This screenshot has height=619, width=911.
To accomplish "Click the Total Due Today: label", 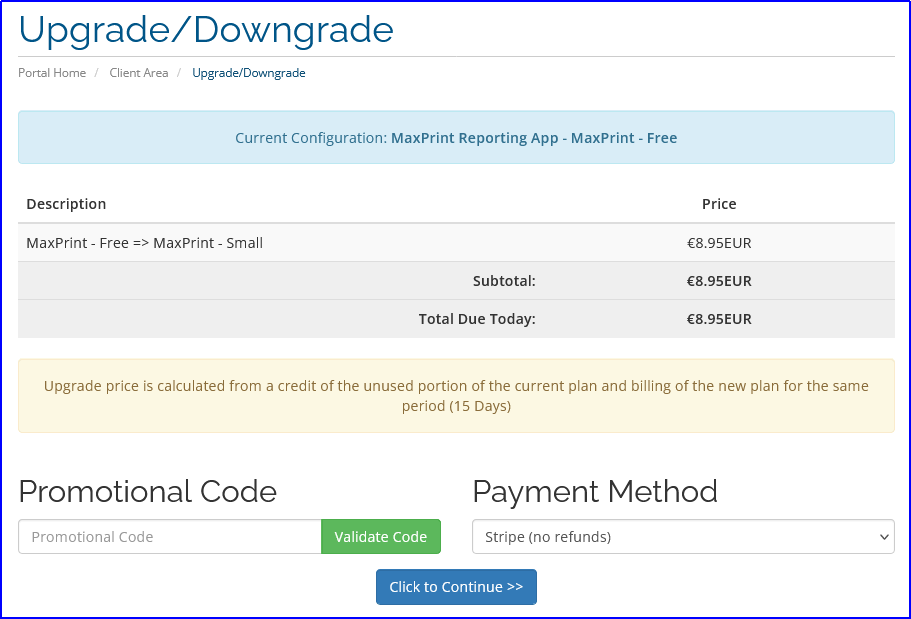I will [477, 319].
